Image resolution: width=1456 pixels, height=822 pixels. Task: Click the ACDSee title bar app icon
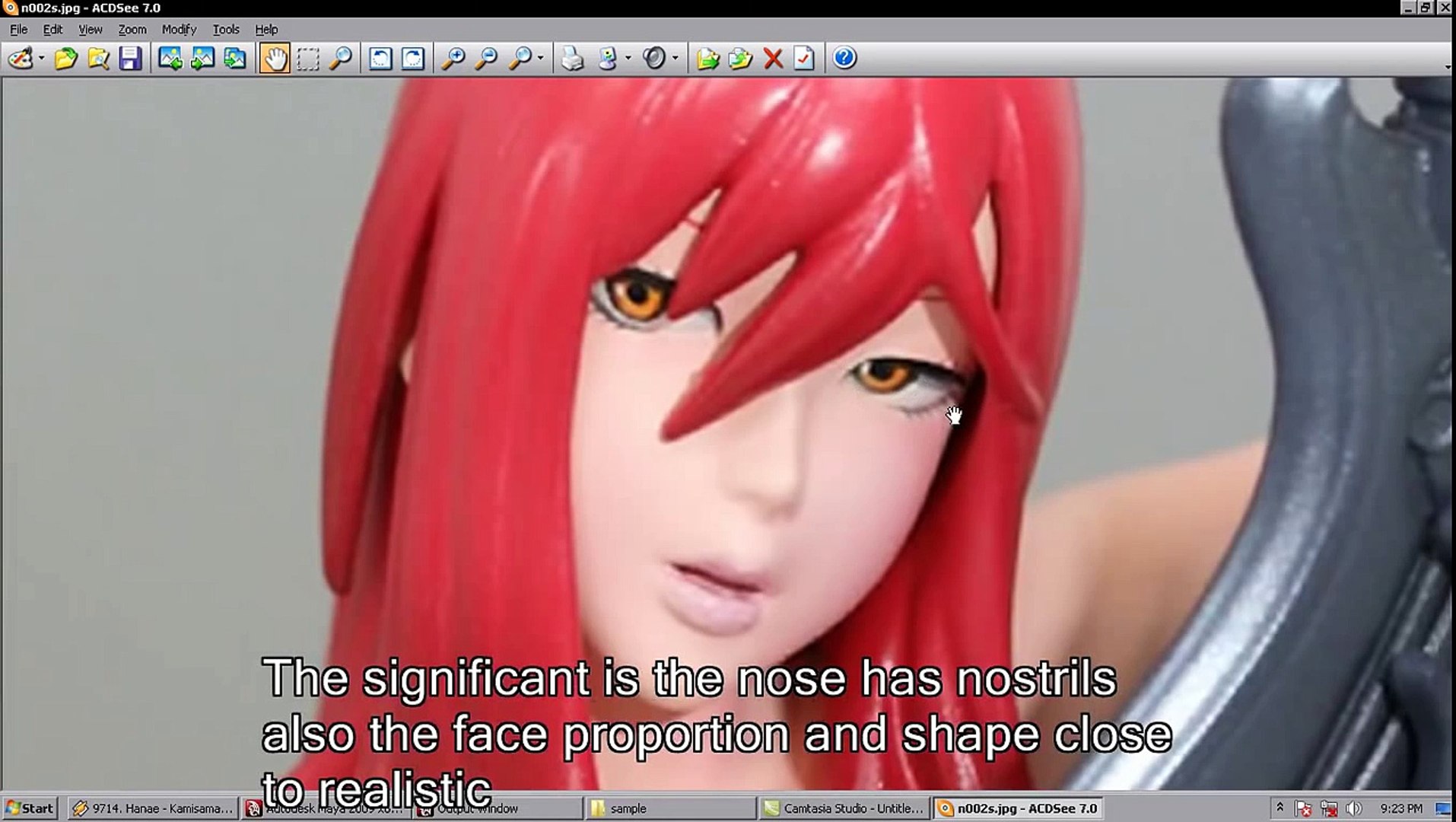10,8
